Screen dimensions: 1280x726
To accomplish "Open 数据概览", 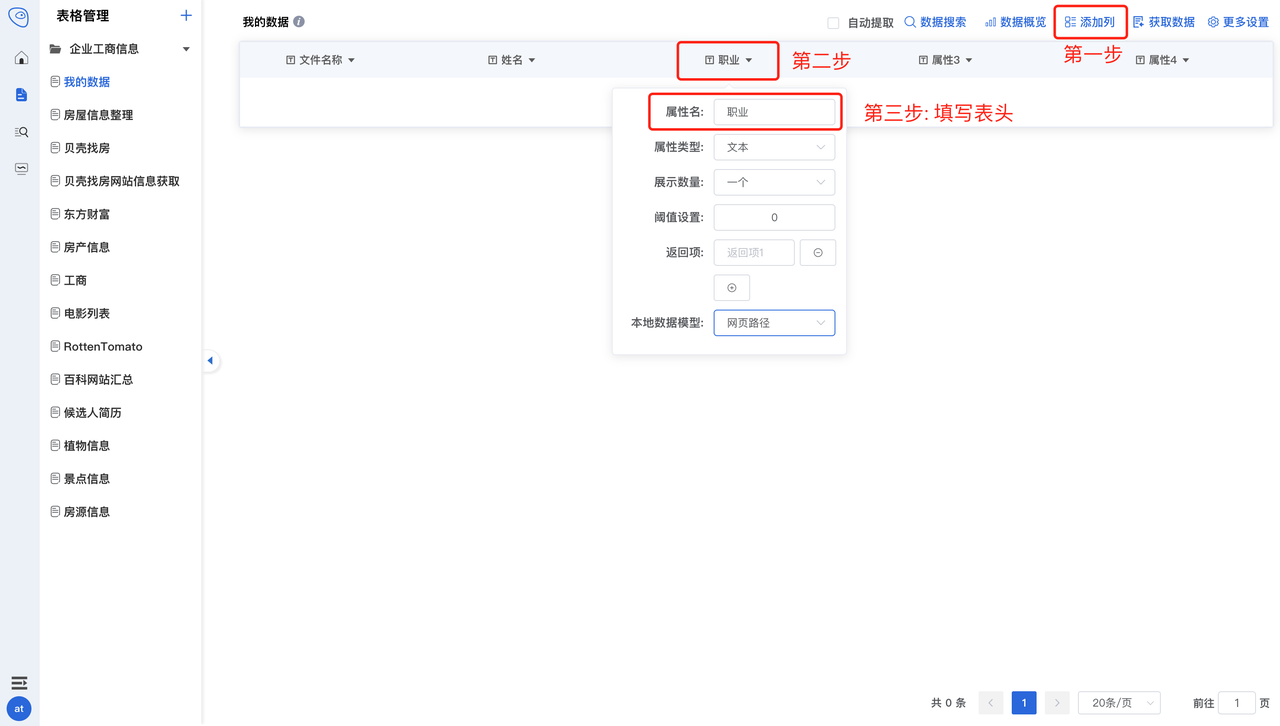I will (x=1015, y=22).
